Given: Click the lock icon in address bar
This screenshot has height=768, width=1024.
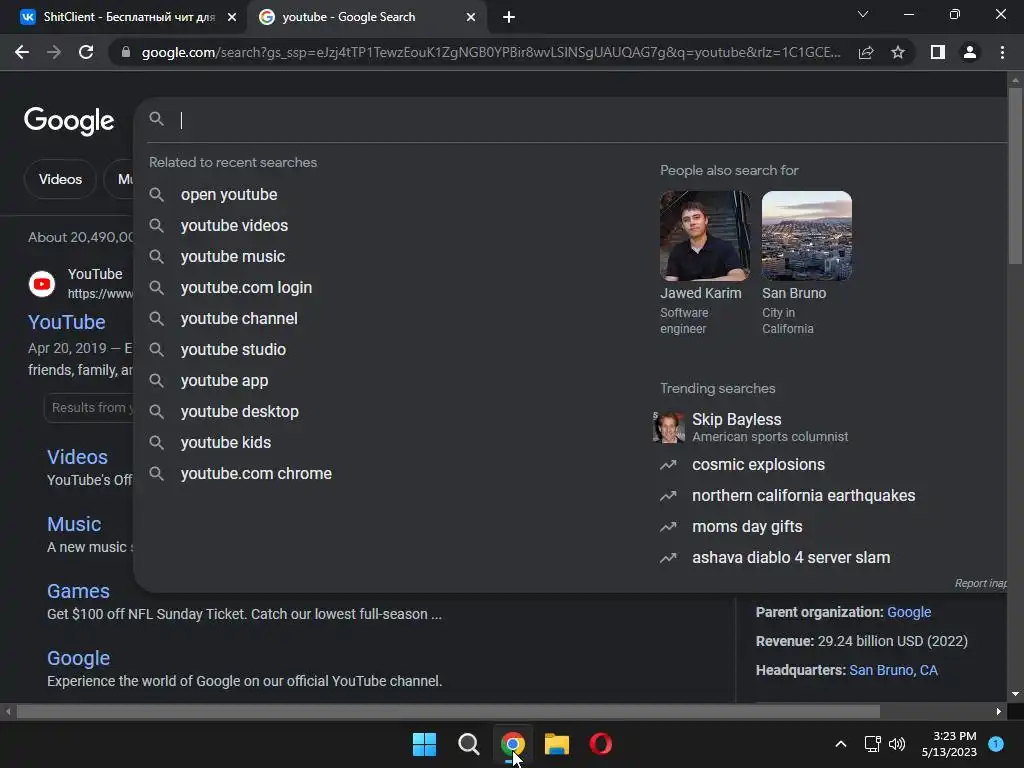Looking at the screenshot, I should (126, 52).
